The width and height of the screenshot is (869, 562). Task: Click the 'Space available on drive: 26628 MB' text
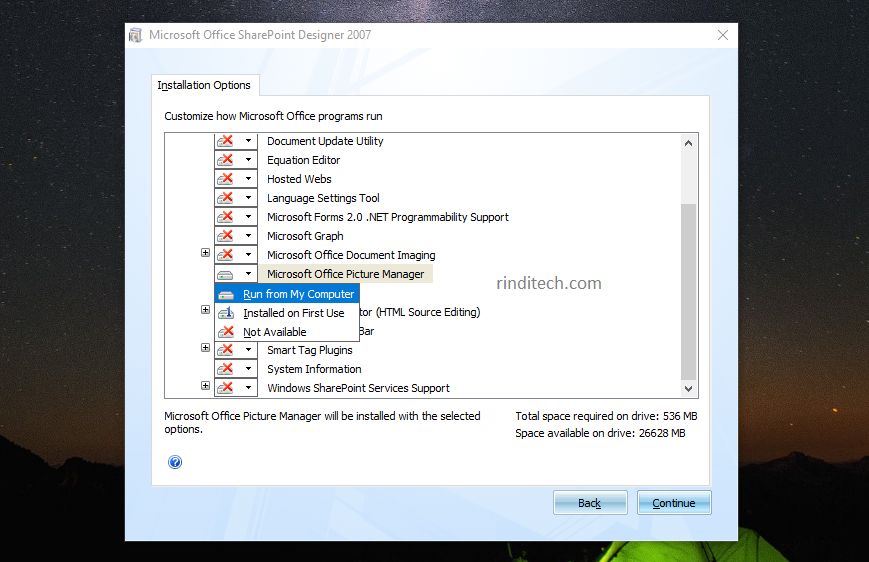[600, 433]
